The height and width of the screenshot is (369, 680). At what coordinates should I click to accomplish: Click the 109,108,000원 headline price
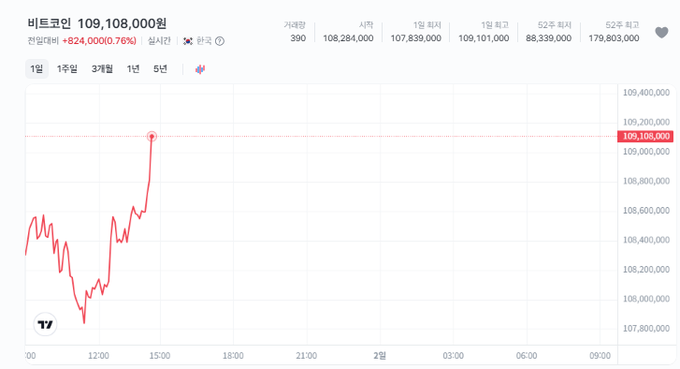(122, 23)
